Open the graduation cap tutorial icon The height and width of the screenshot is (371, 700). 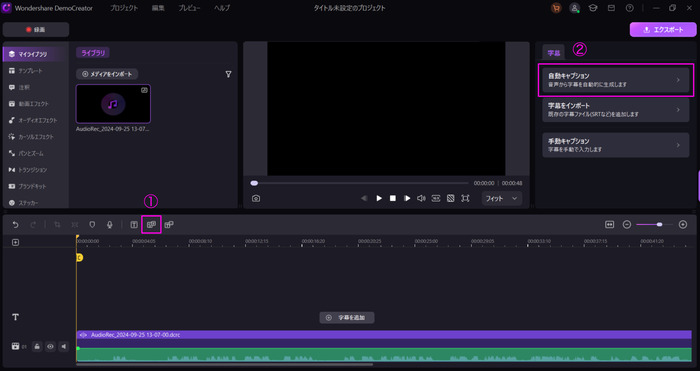coord(593,8)
